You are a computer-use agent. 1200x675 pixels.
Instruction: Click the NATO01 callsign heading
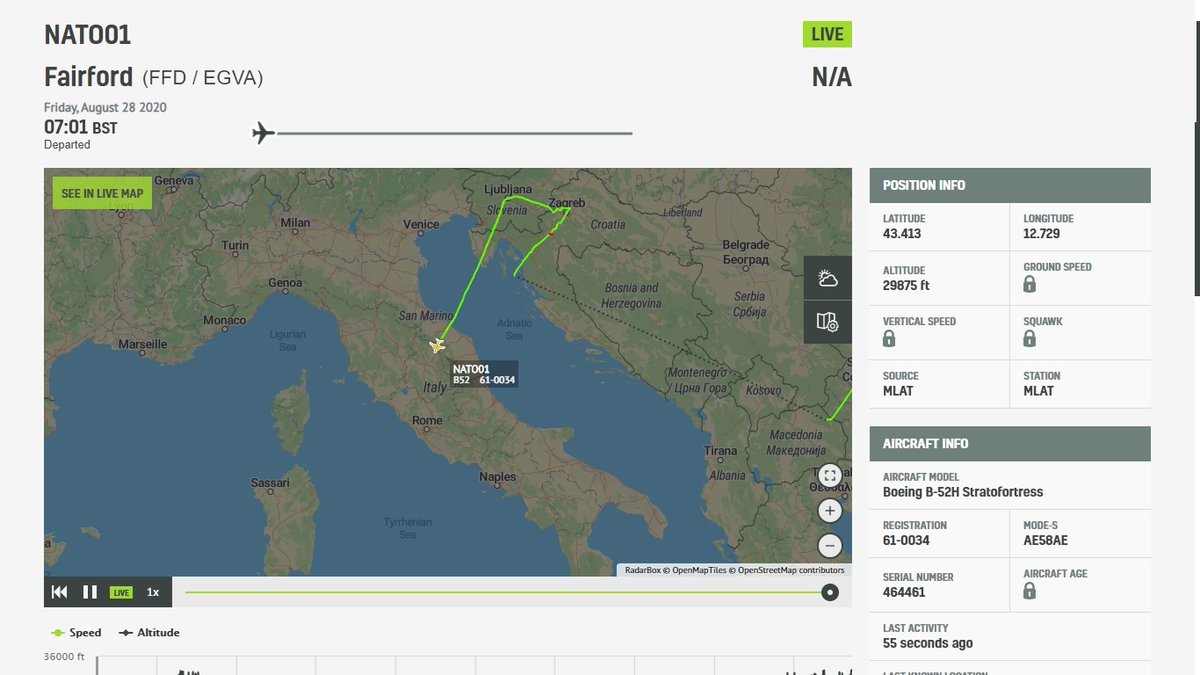(88, 35)
